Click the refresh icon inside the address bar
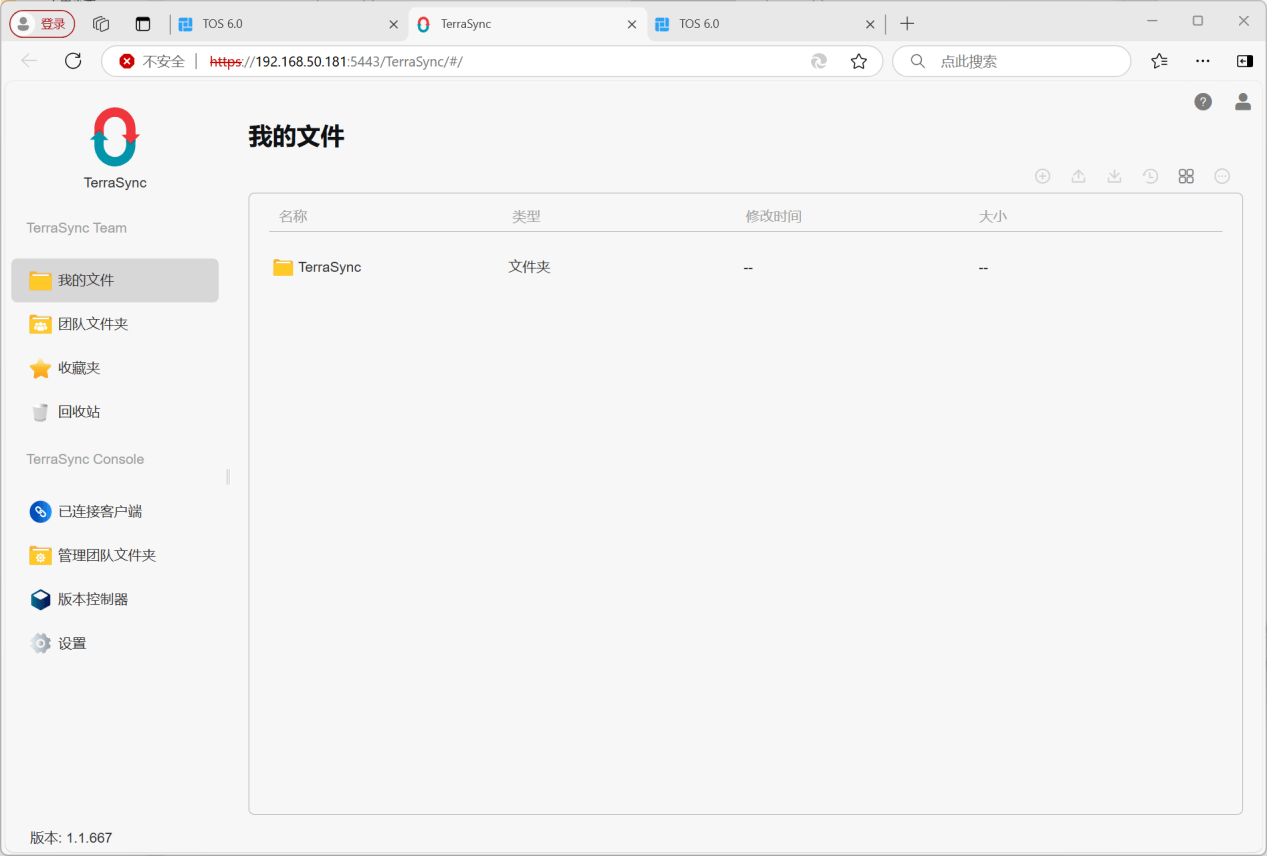This screenshot has height=856, width=1267. pos(819,61)
